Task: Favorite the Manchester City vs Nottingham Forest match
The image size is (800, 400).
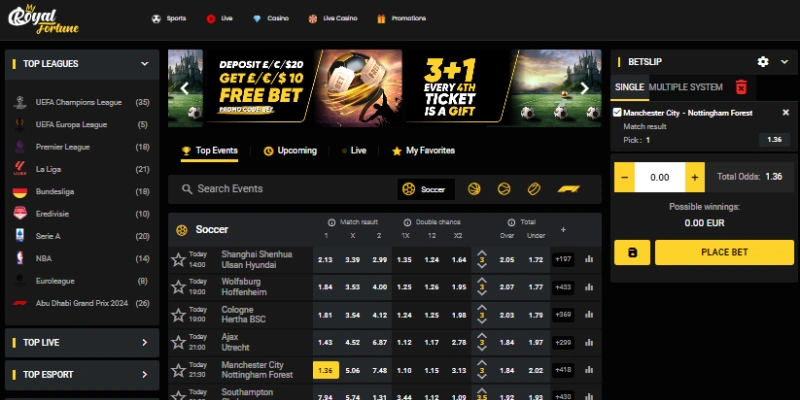Action: tap(178, 370)
